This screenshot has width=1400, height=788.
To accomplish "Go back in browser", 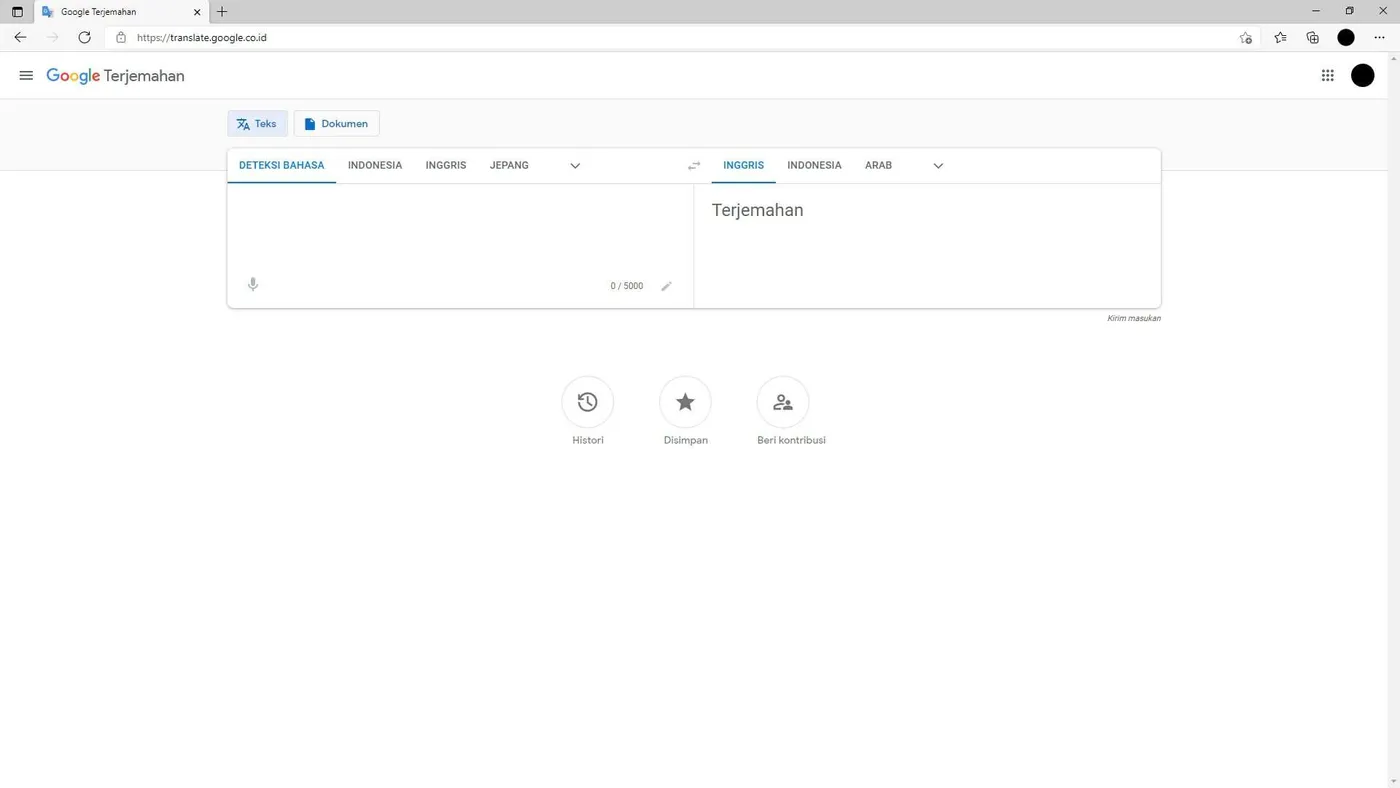I will pos(20,38).
